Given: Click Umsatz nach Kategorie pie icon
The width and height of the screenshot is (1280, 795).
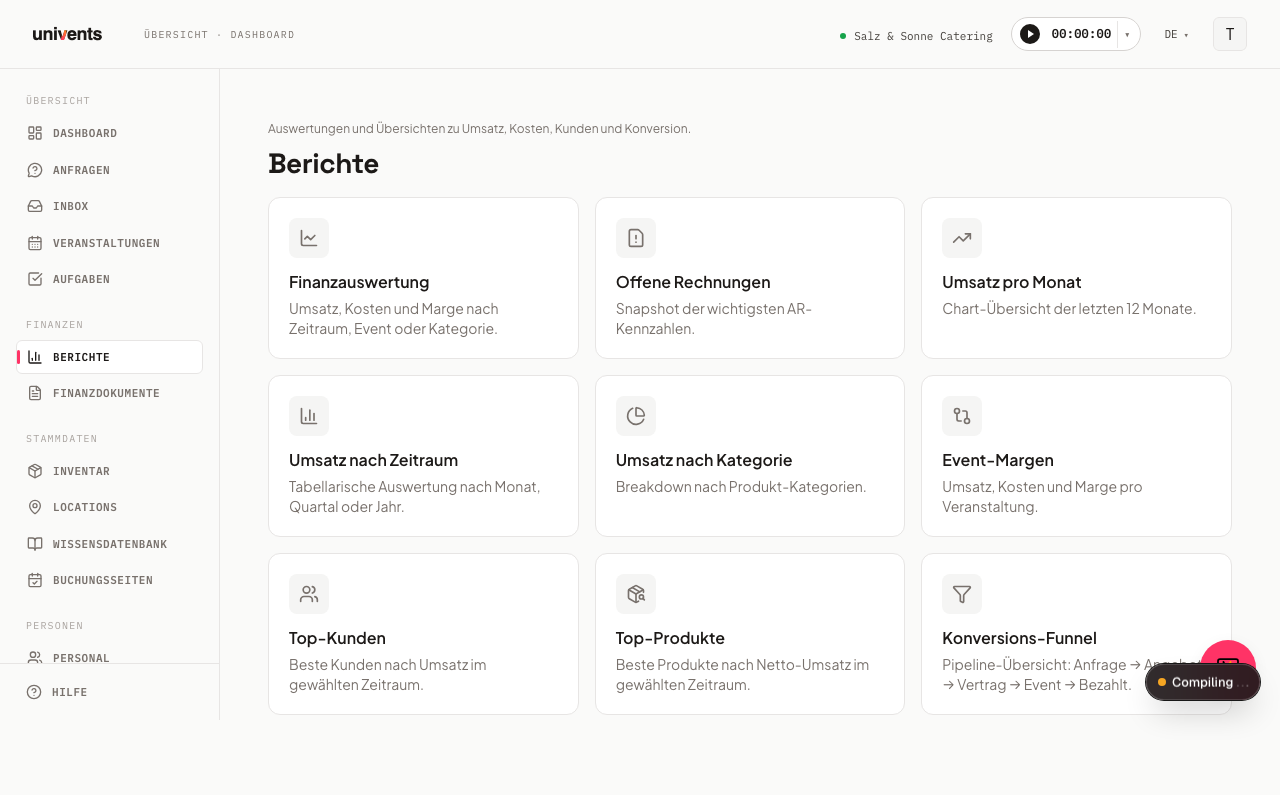Looking at the screenshot, I should [x=636, y=416].
